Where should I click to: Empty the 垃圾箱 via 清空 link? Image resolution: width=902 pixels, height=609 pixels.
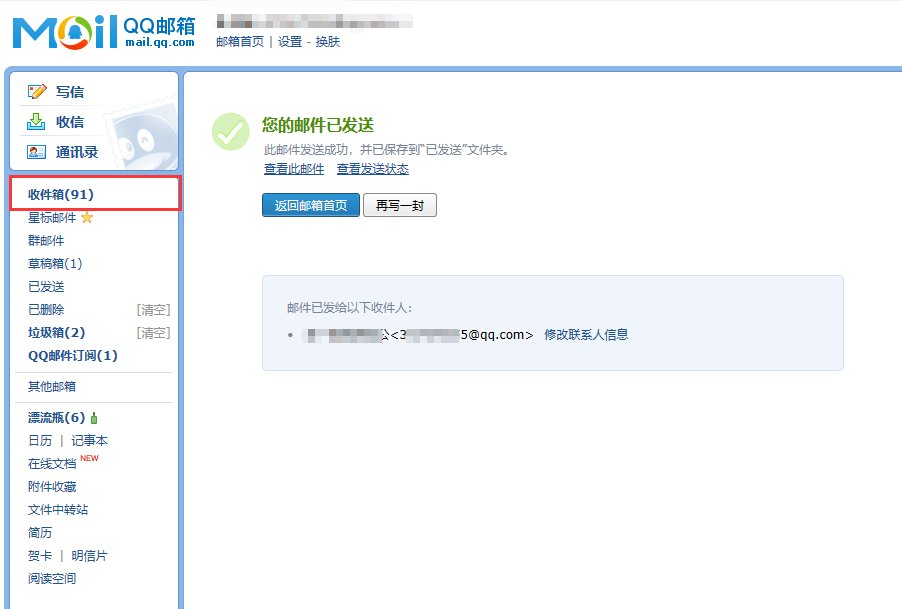153,332
